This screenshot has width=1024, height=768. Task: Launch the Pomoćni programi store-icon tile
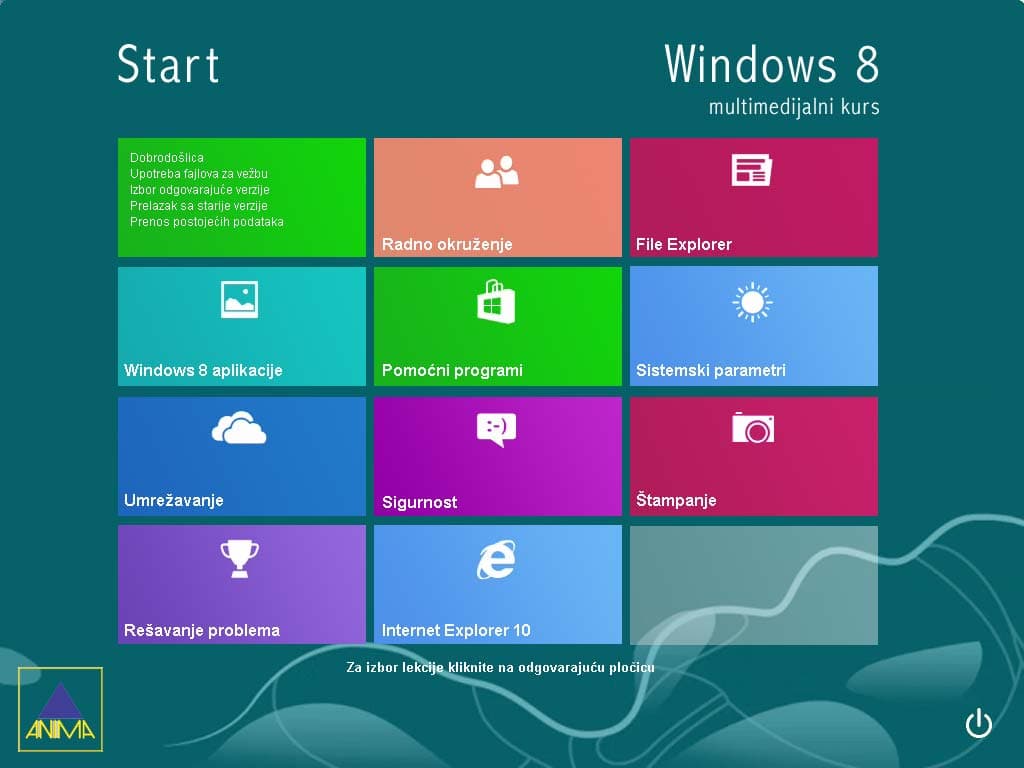497,325
